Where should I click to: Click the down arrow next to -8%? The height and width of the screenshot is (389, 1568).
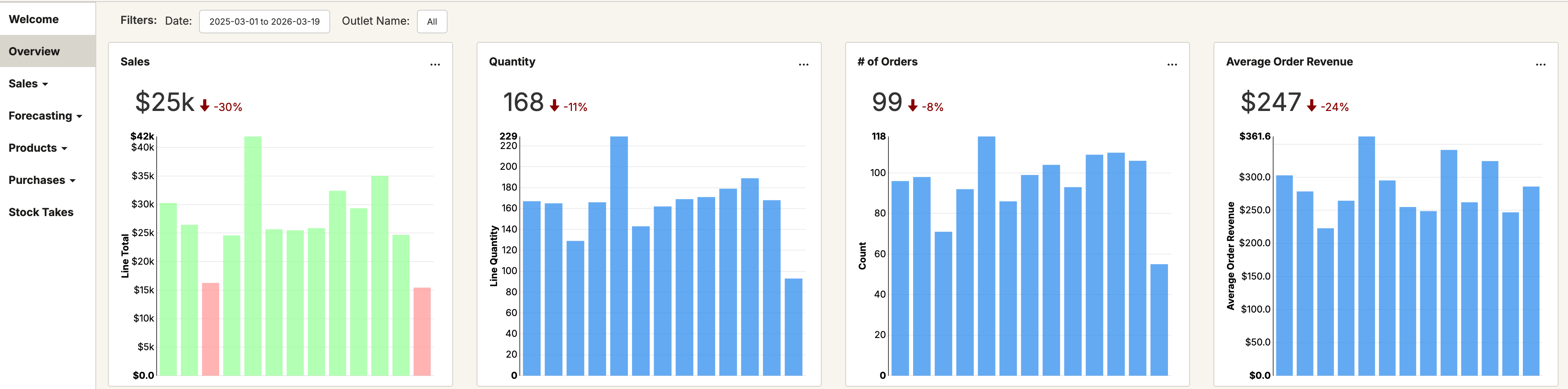[912, 106]
